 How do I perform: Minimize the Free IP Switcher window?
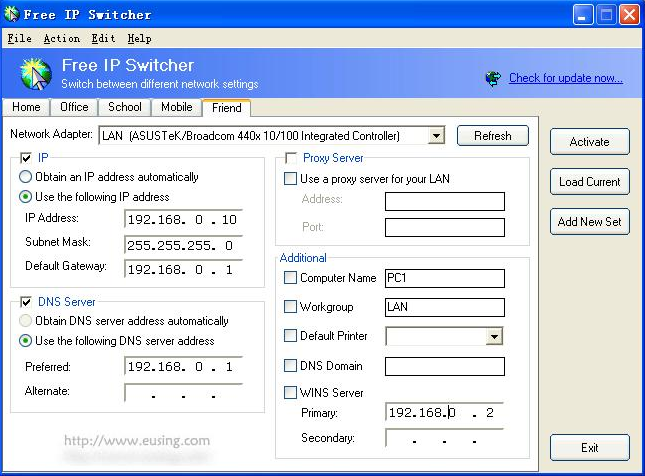[583, 15]
